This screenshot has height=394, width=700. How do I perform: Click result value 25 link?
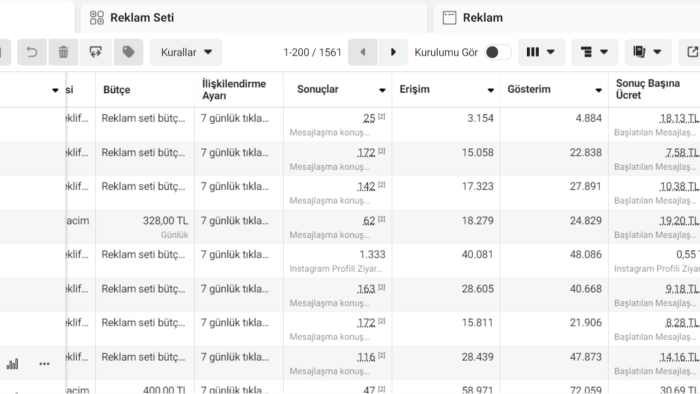point(369,118)
